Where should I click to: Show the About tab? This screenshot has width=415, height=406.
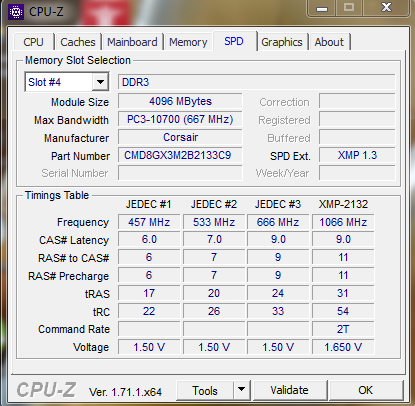329,42
